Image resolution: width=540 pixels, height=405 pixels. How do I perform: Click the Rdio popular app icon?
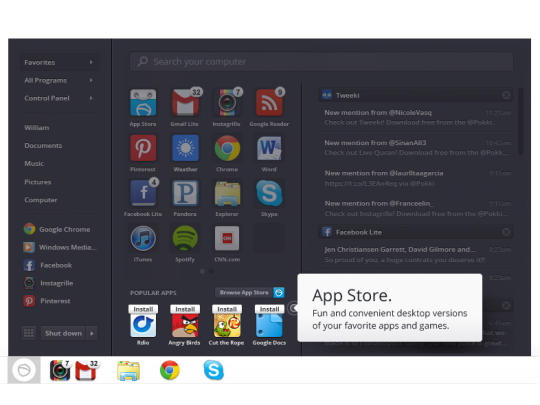(x=143, y=325)
